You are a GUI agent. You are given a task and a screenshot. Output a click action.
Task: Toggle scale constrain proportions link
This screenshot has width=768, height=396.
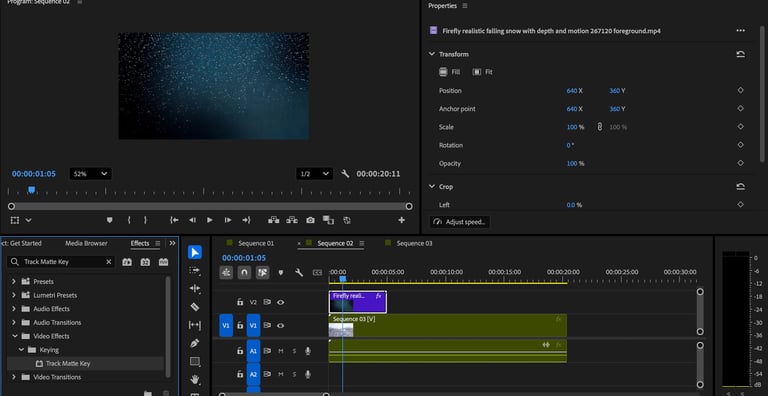599,127
